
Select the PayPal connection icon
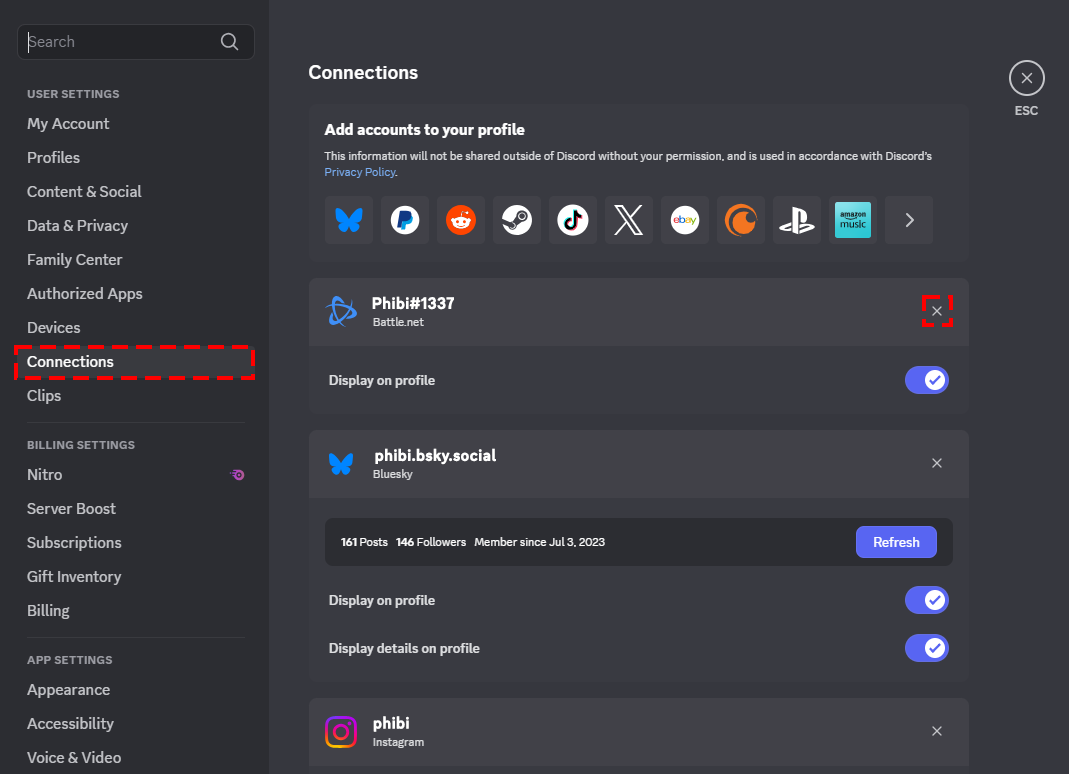point(404,219)
